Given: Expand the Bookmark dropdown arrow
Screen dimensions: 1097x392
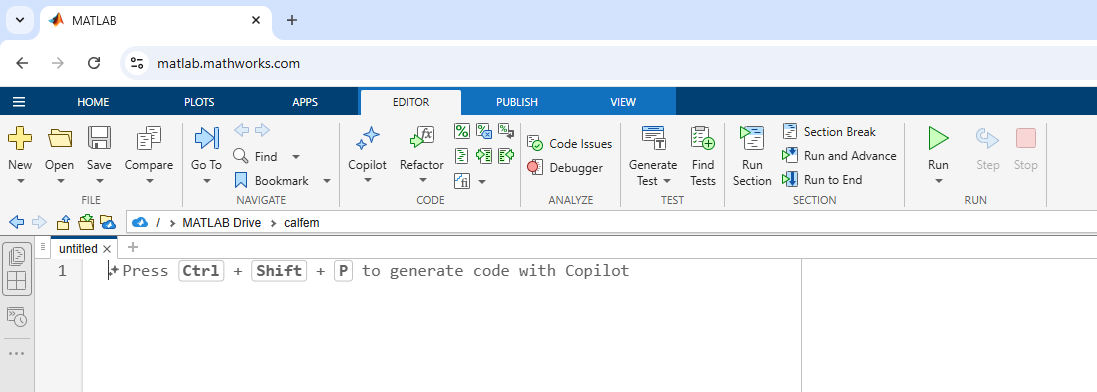Looking at the screenshot, I should click(x=327, y=181).
